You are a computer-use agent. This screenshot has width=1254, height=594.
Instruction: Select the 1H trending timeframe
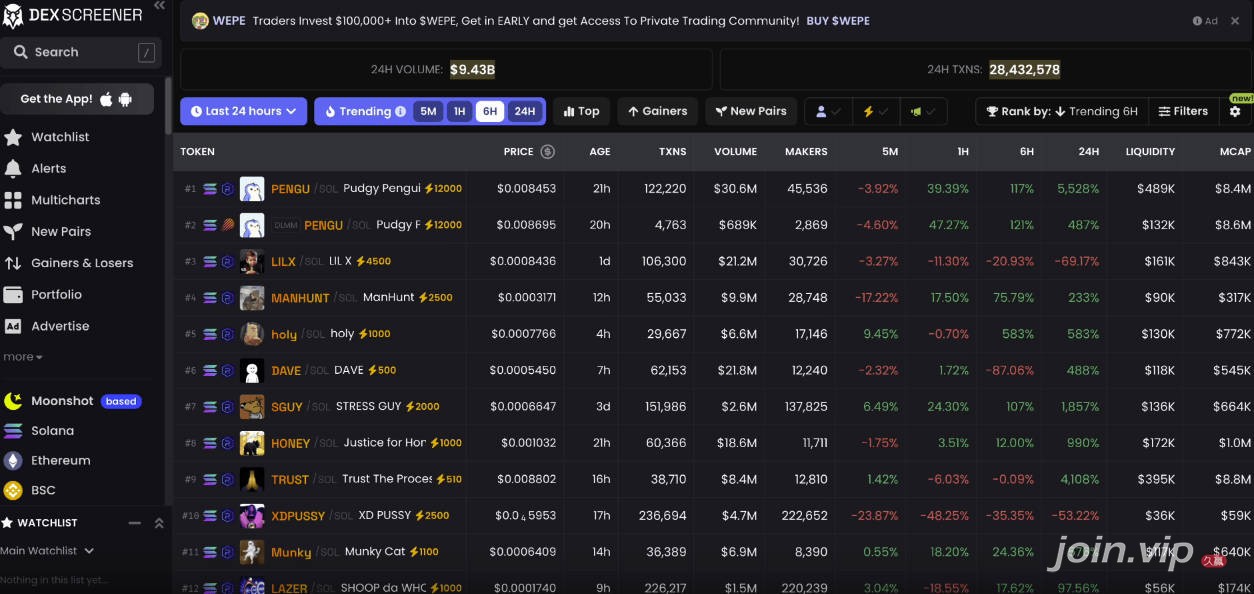(459, 112)
